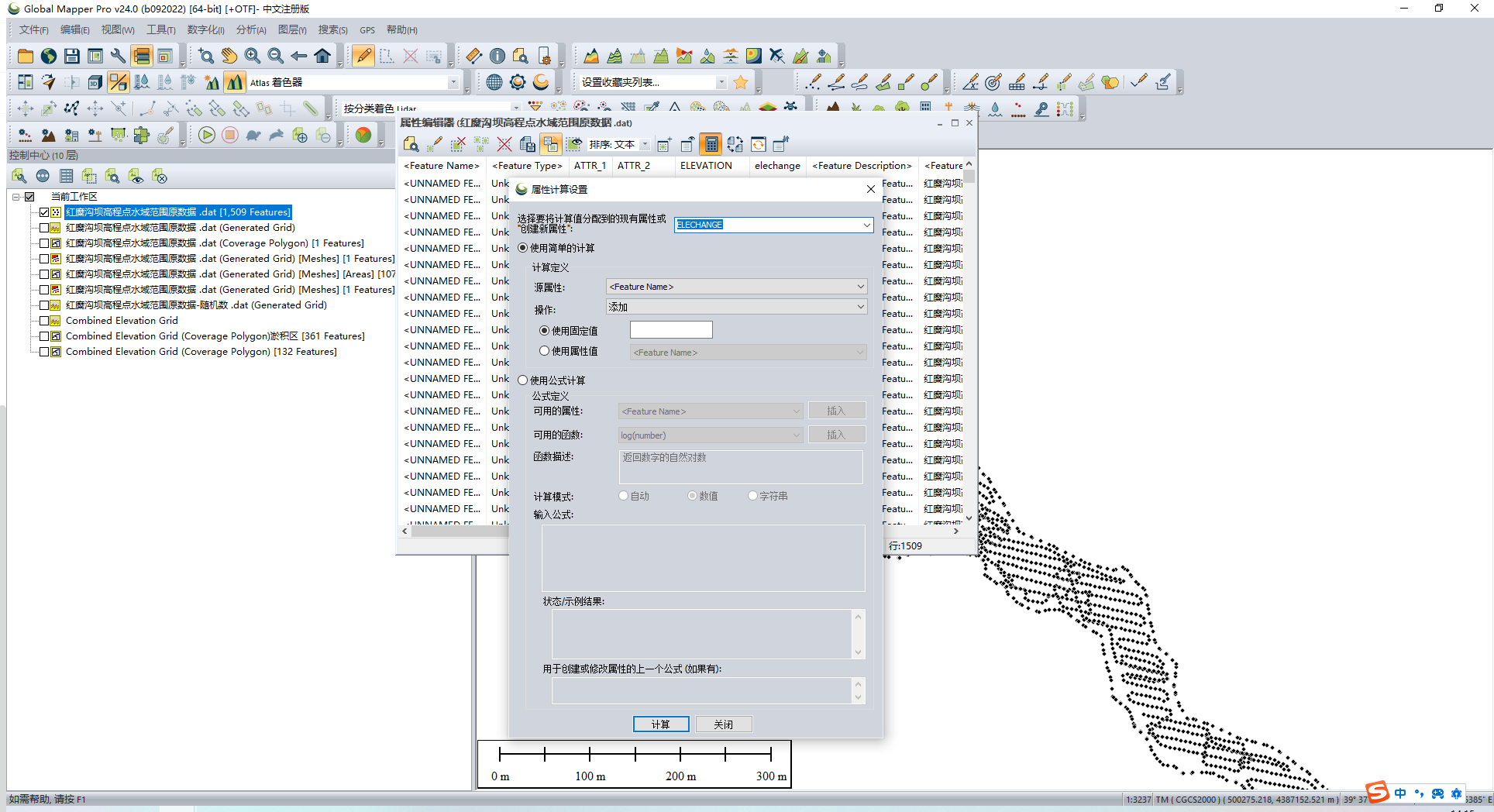
Task: Click the elechange column header
Action: coord(778,166)
